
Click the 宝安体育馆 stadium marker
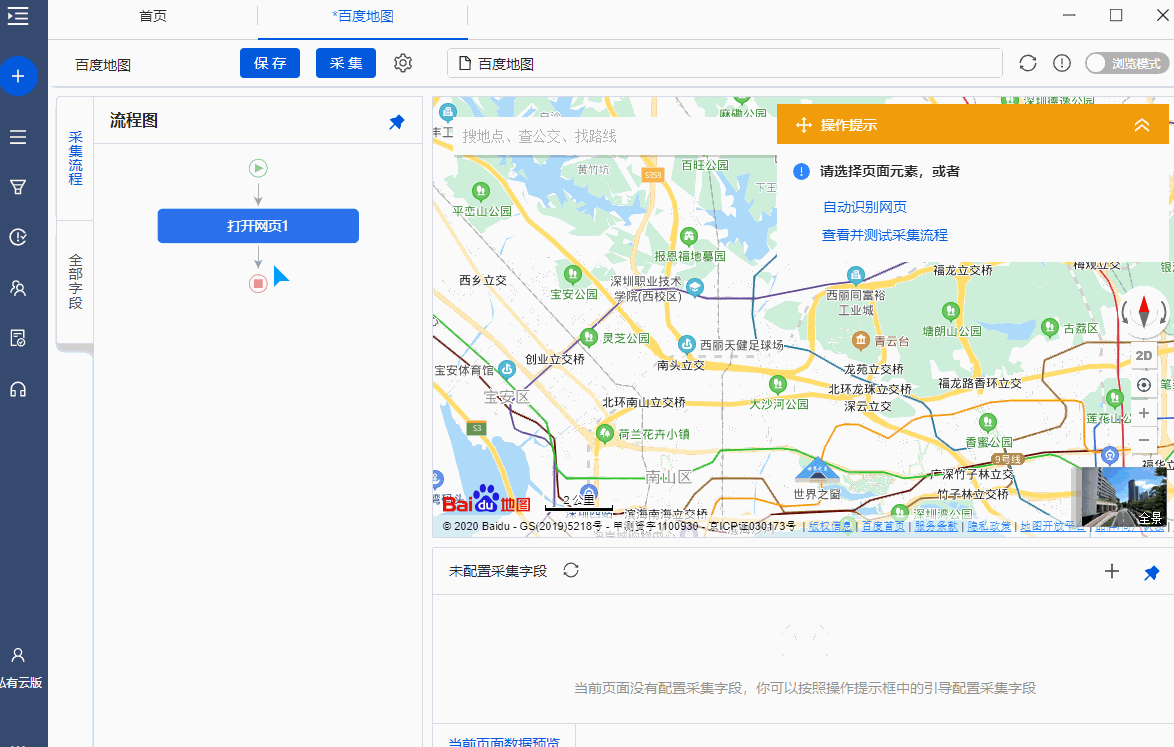[x=507, y=369]
